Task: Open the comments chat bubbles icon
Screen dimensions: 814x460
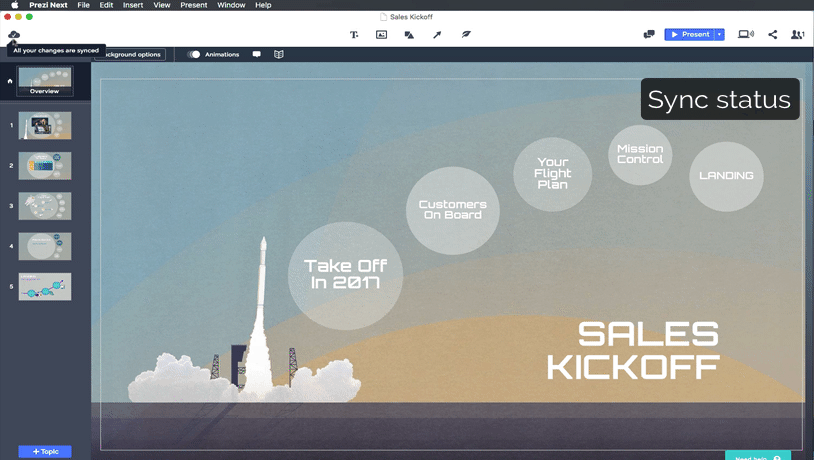Action: 649,35
